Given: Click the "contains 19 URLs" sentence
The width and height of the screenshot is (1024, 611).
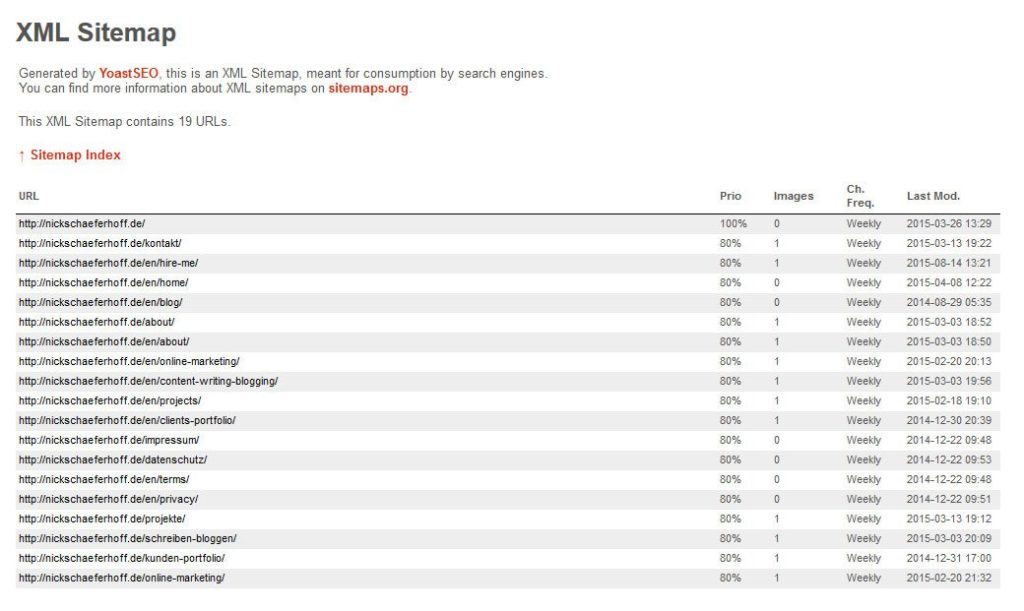Looking at the screenshot, I should (124, 121).
